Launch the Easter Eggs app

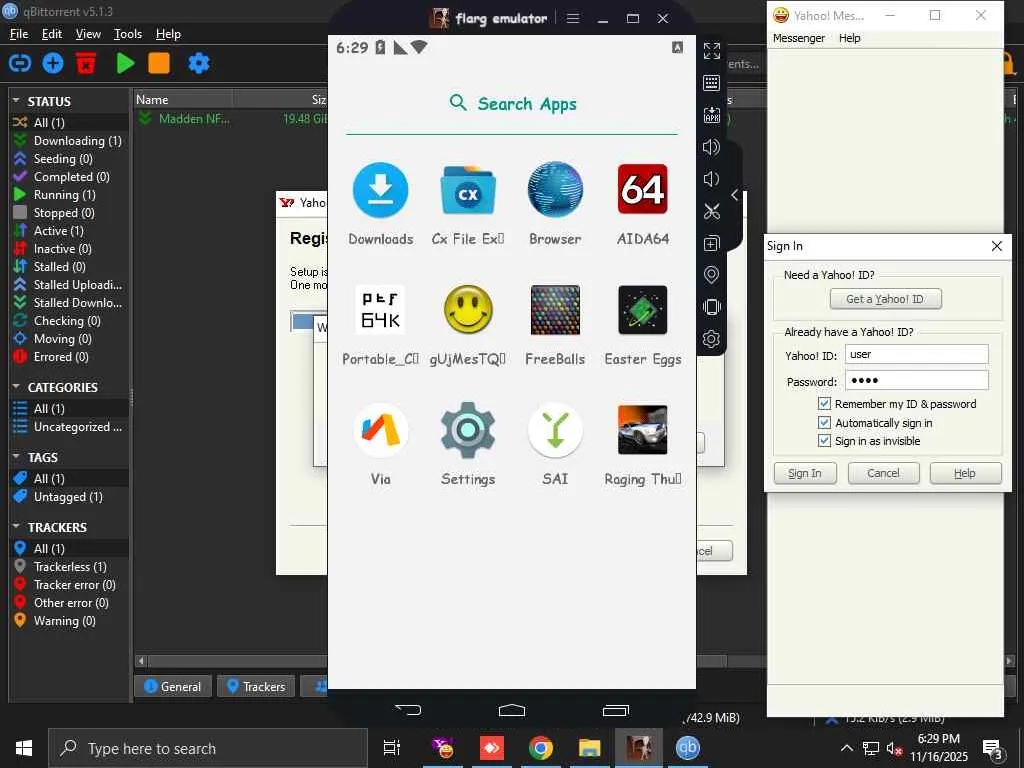click(643, 310)
